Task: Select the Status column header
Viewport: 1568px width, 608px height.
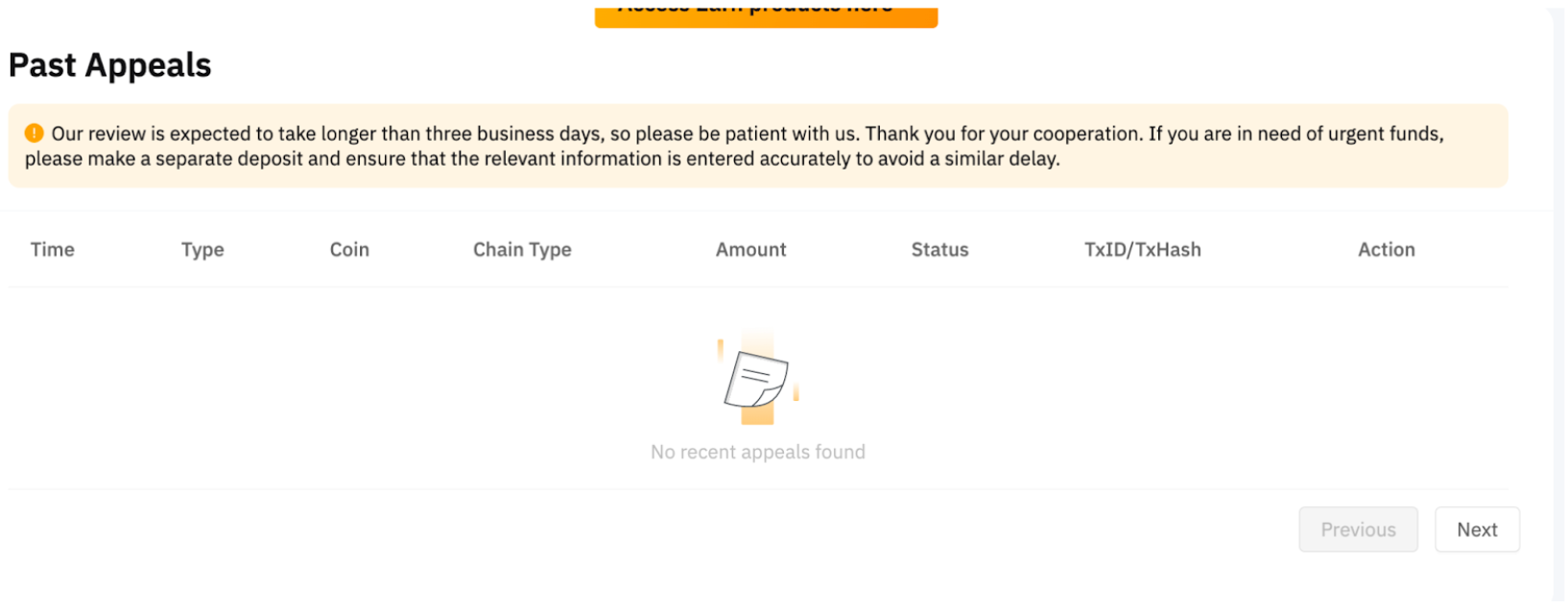Action: click(939, 249)
